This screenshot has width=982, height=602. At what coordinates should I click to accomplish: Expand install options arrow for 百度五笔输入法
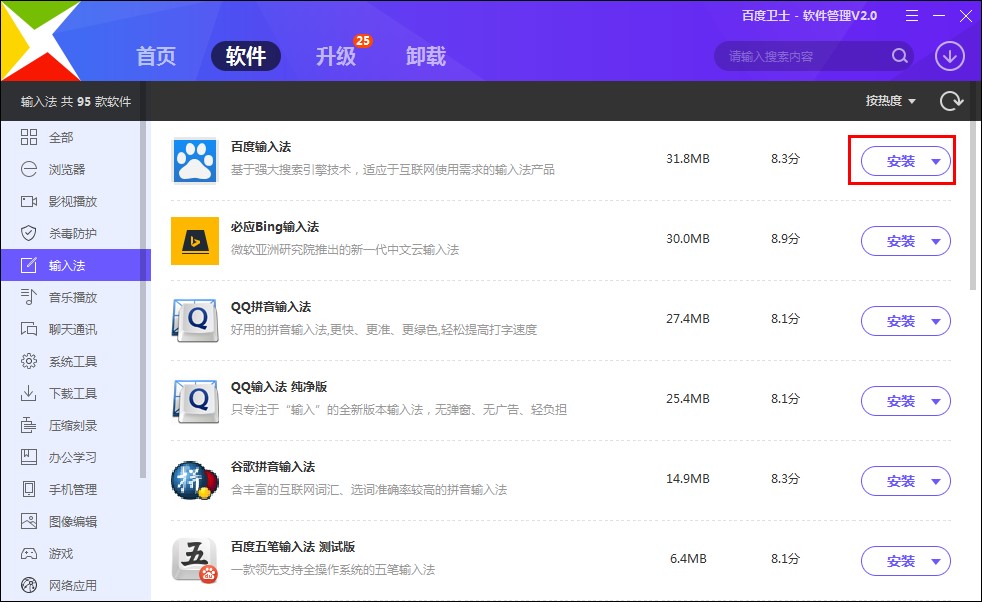(x=936, y=561)
